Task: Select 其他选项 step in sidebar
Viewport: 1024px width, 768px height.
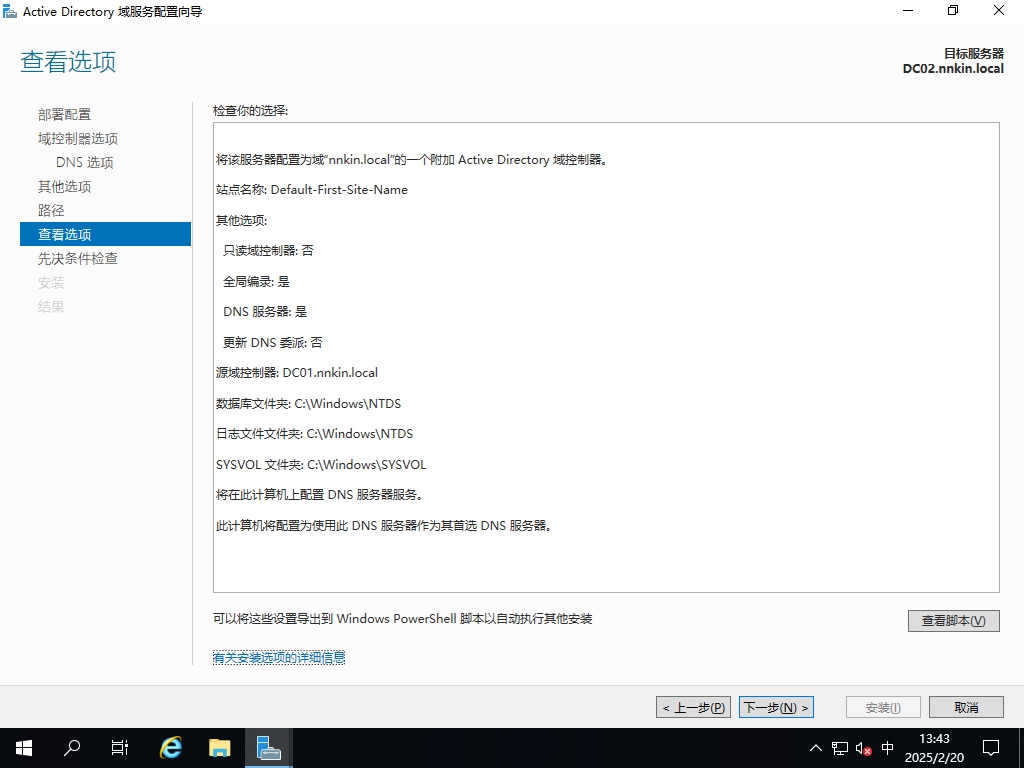Action: 65,186
